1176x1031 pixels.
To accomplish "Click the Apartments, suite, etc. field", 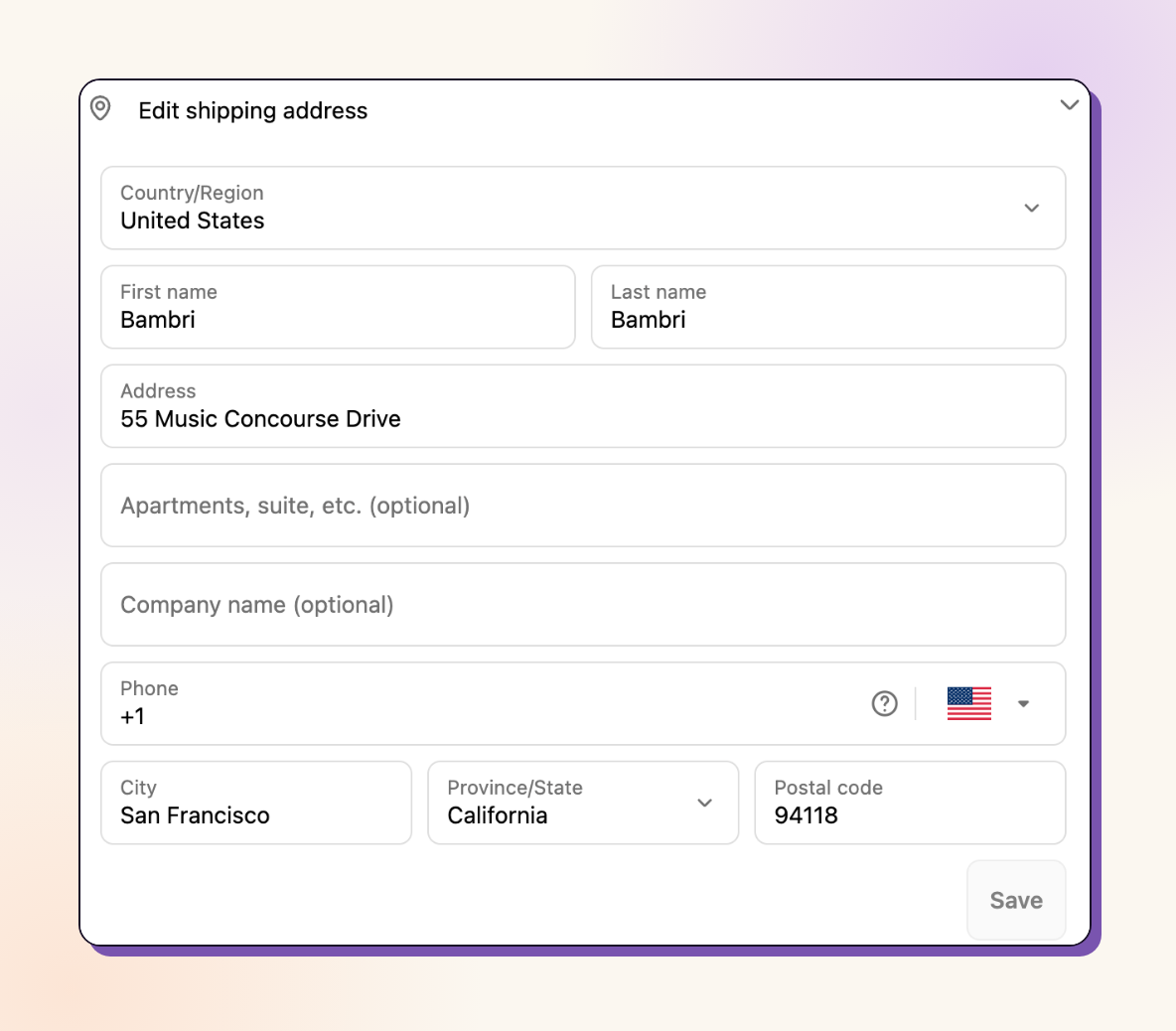I will coord(583,506).
